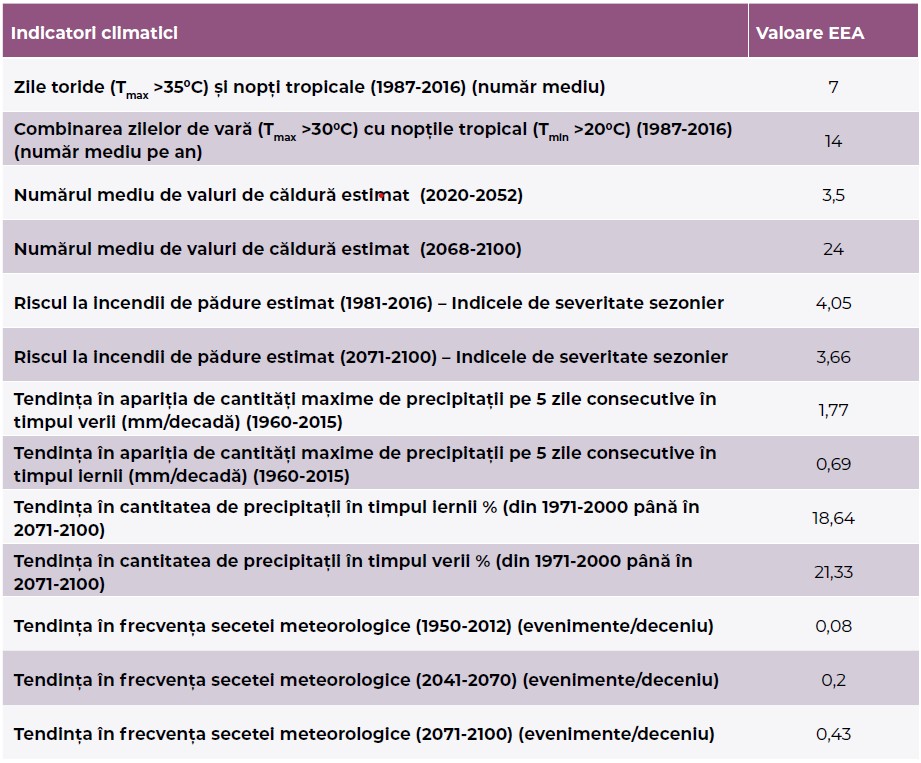
Task: Select precipitații 5 zile în timpul iernii row
Action: click(365, 465)
